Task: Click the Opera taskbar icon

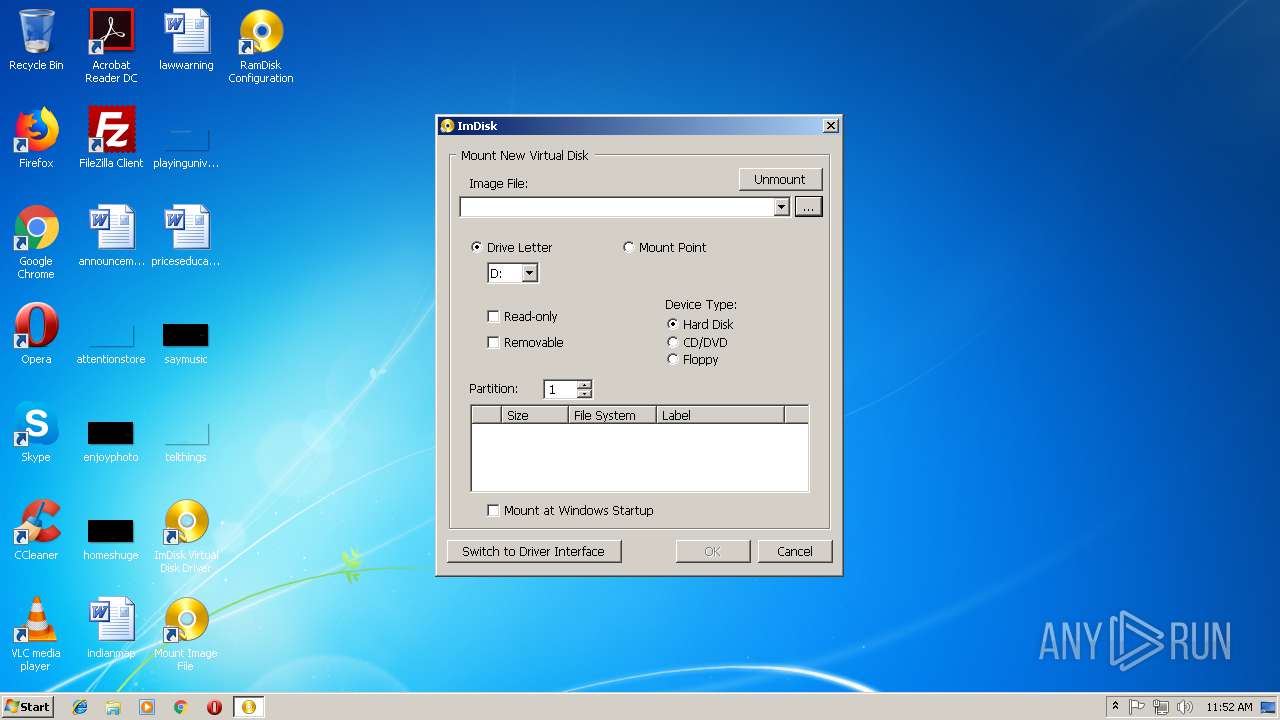Action: click(214, 707)
